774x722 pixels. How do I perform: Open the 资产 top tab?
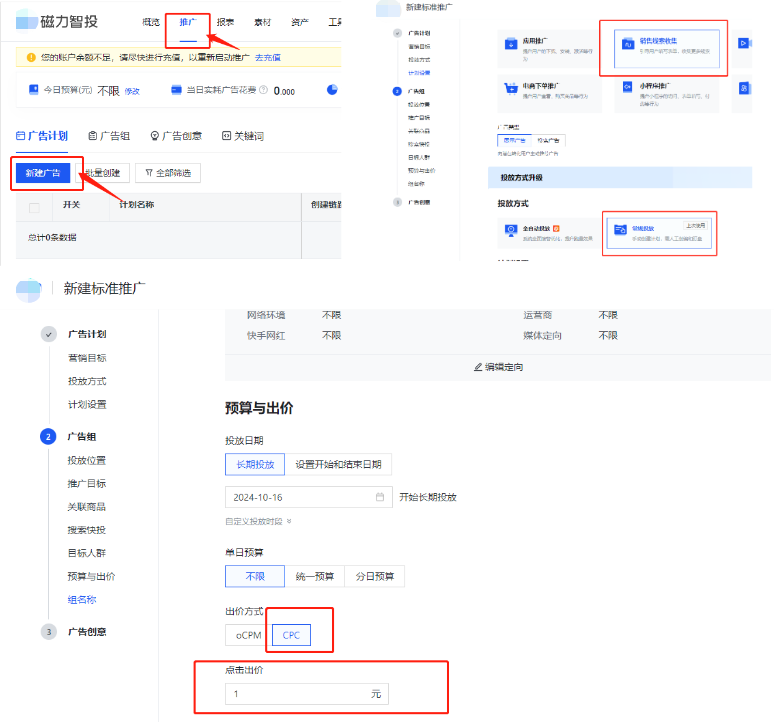[300, 22]
